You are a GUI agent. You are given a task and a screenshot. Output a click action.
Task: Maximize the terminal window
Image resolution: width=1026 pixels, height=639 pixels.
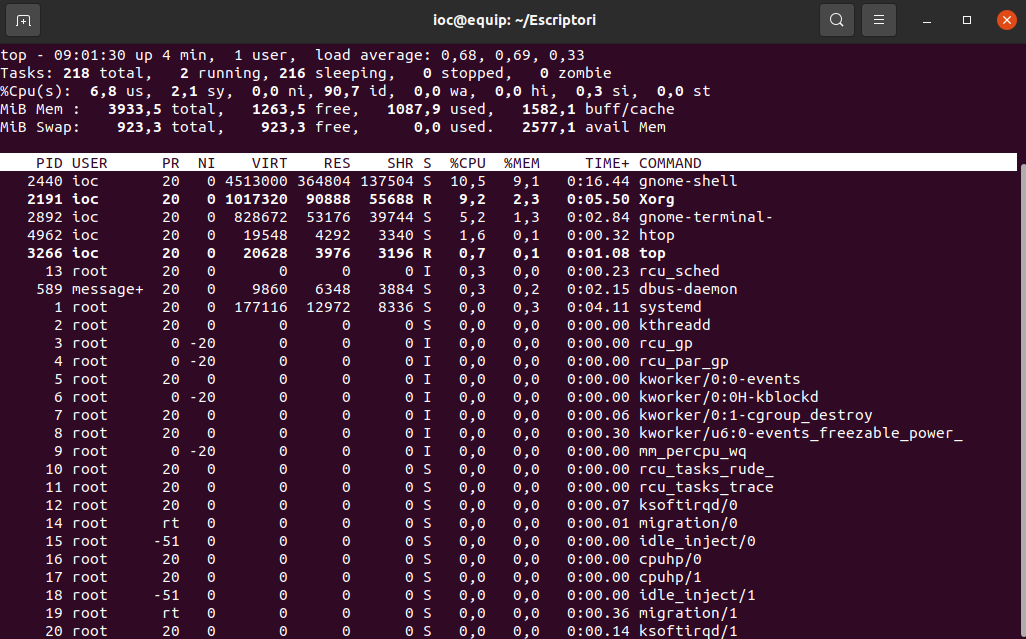click(967, 20)
